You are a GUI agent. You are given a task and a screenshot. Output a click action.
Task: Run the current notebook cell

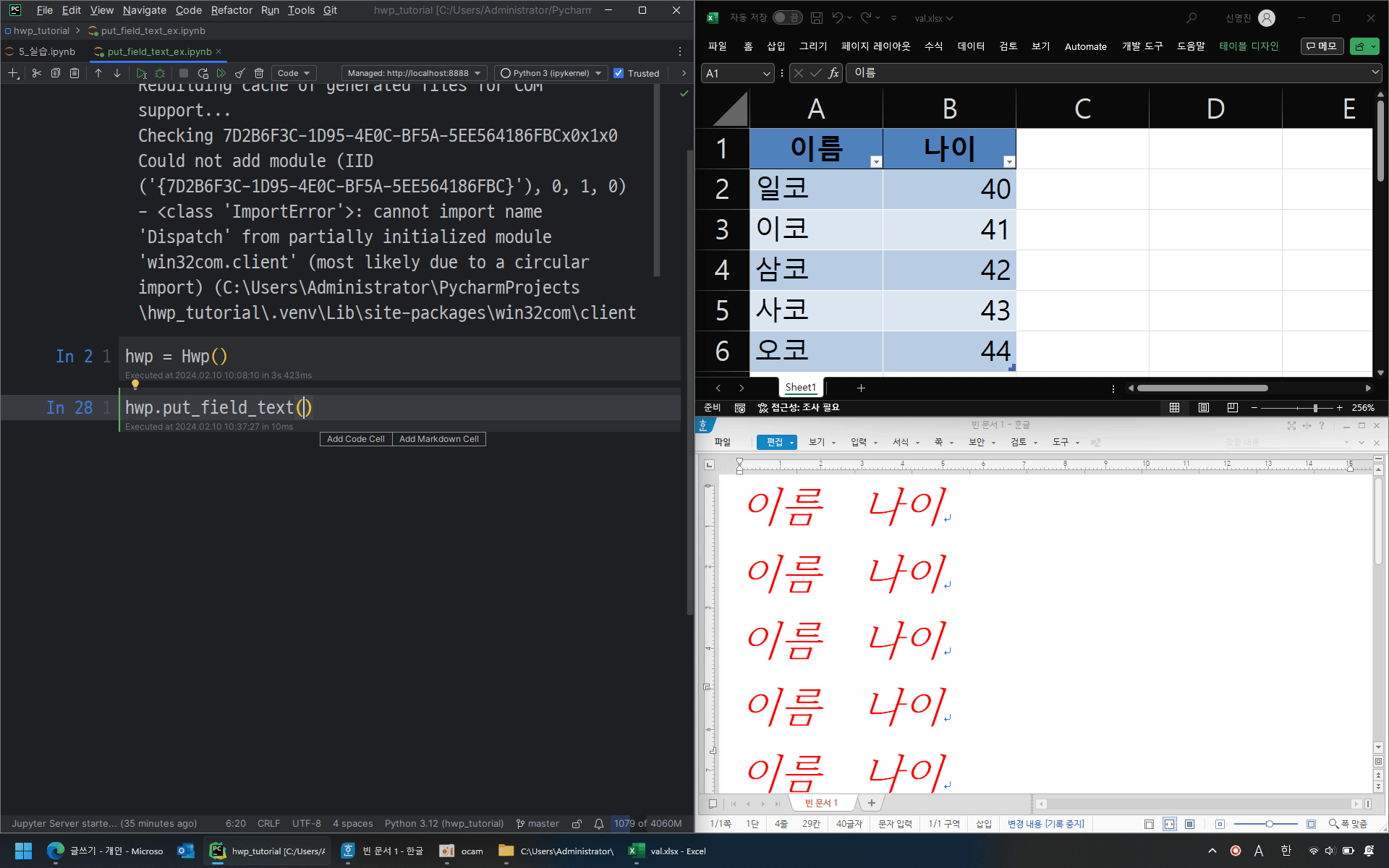(x=141, y=73)
